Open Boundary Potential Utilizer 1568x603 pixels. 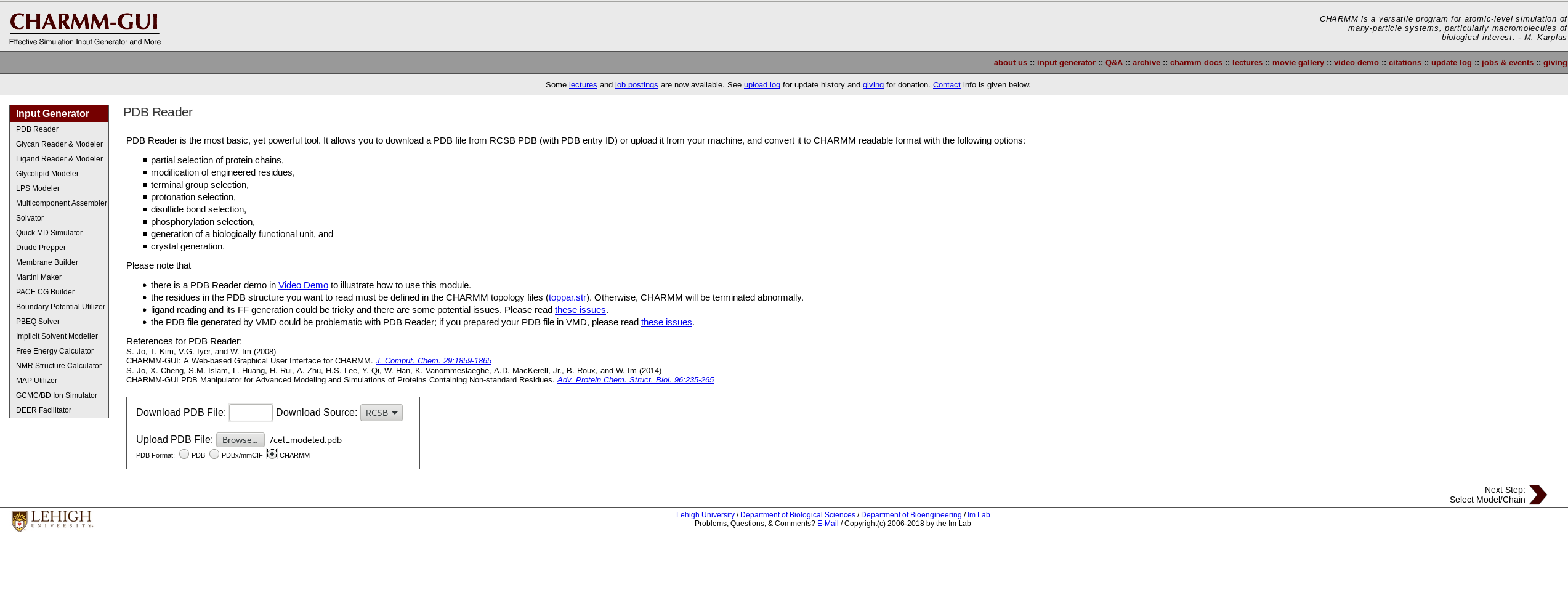(60, 307)
